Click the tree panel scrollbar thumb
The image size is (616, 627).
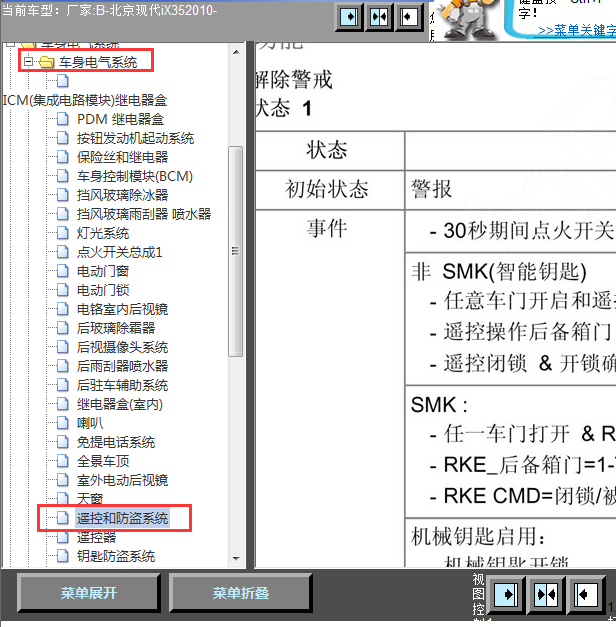click(x=236, y=251)
